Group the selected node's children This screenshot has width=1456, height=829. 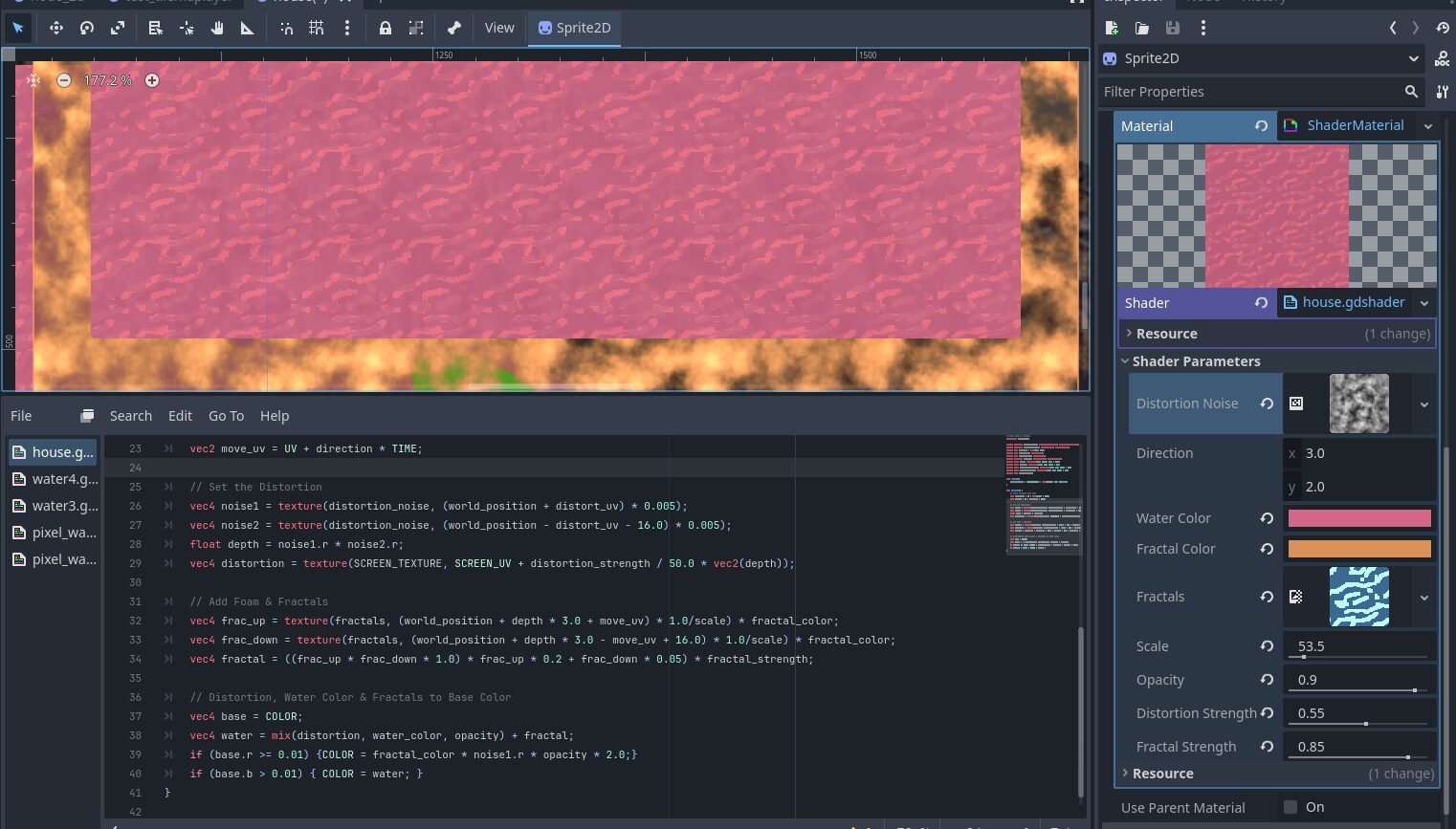[416, 28]
